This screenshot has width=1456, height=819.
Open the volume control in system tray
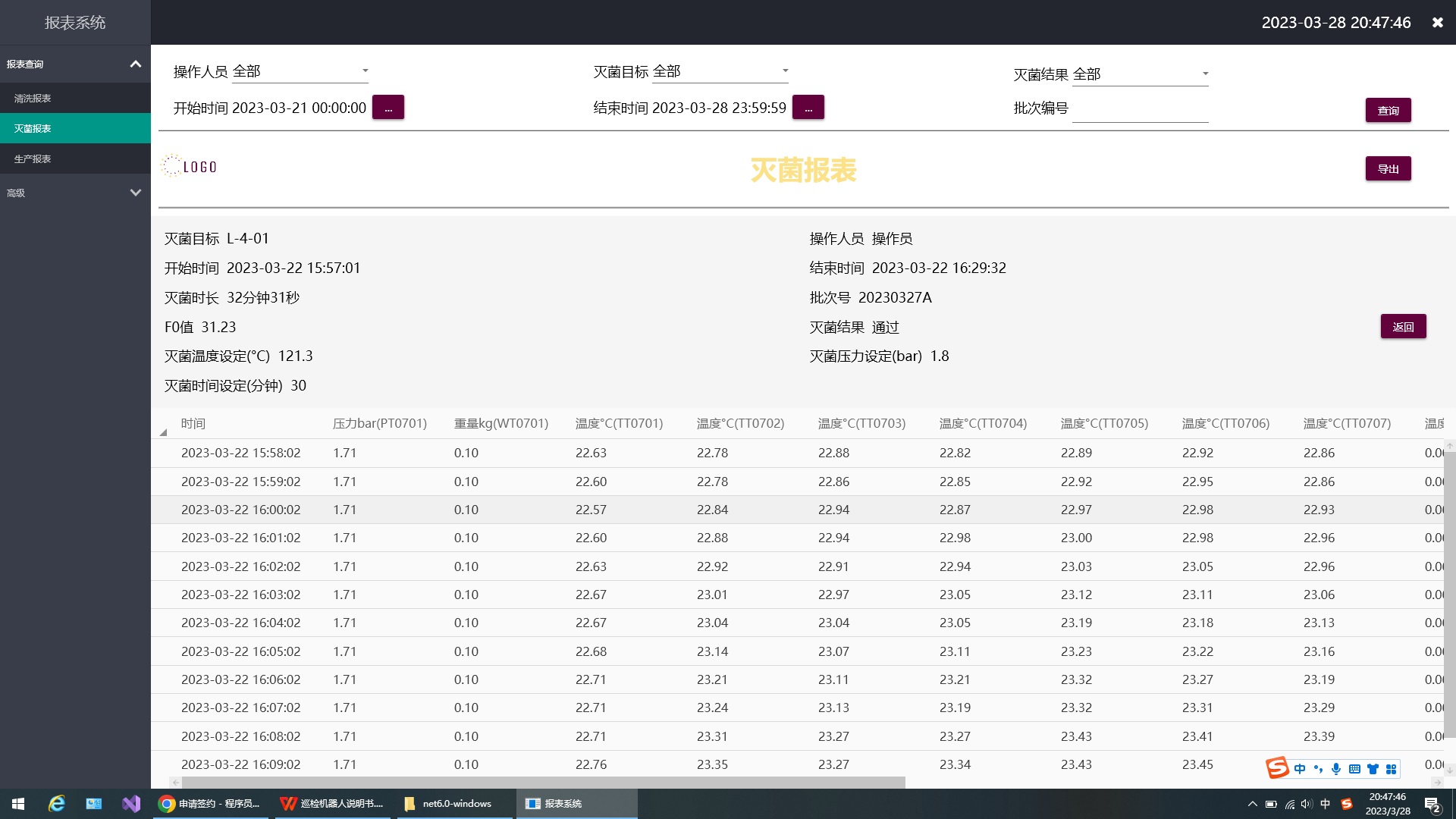[1307, 804]
